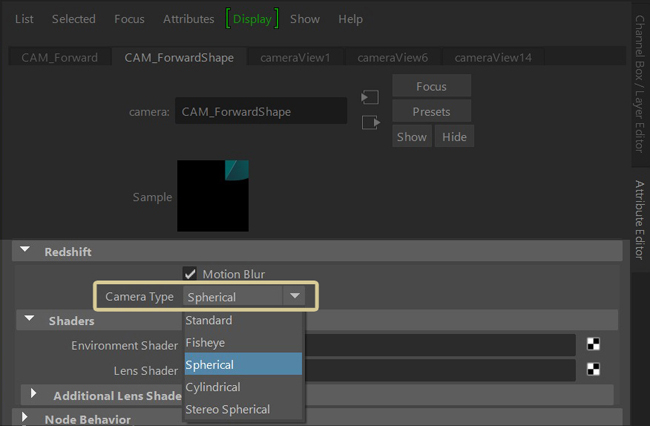Expand the Node Behavior section
Viewport: 650px width, 426px height.
coord(25,417)
